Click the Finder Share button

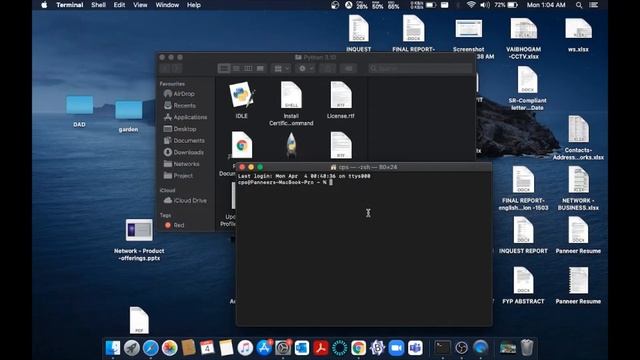pos(327,68)
